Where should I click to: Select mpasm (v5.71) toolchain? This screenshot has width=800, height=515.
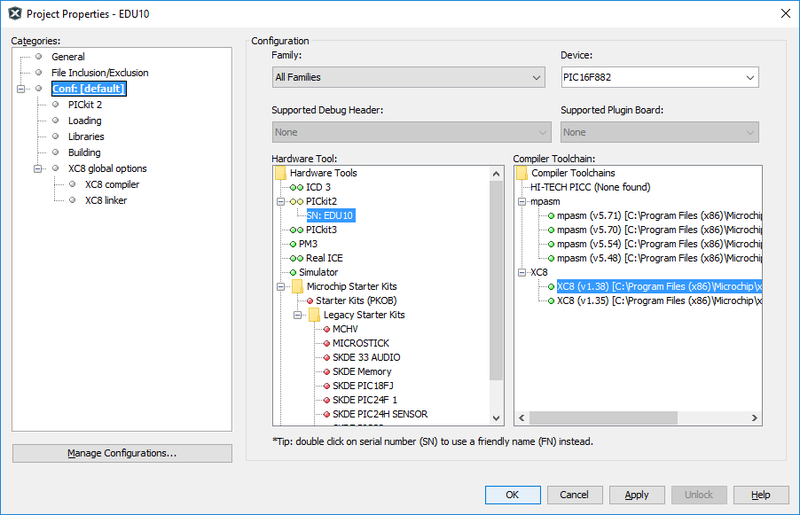[x=659, y=215]
